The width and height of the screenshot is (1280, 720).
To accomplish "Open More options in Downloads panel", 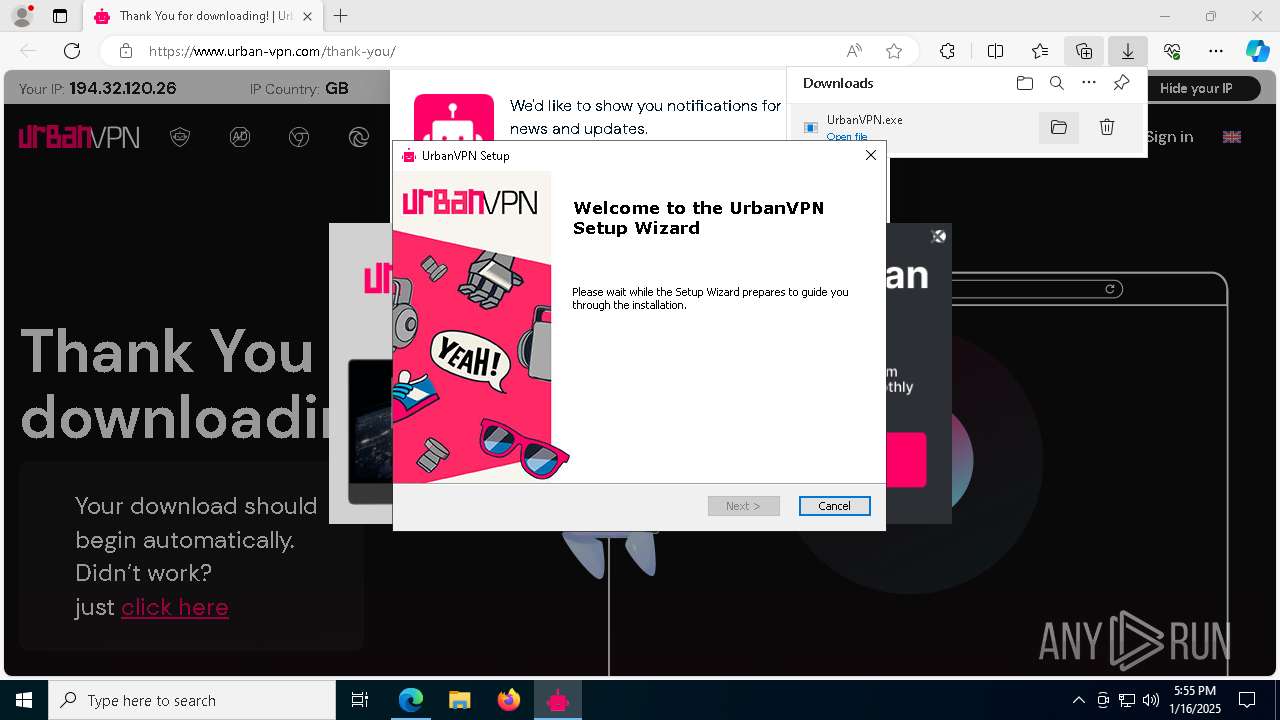I will pos(1089,83).
